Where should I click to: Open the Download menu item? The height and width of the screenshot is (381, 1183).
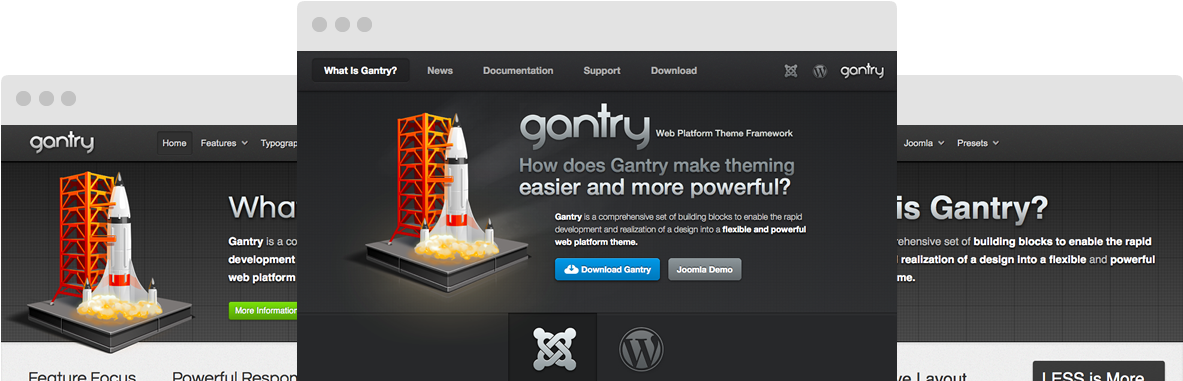click(x=674, y=70)
